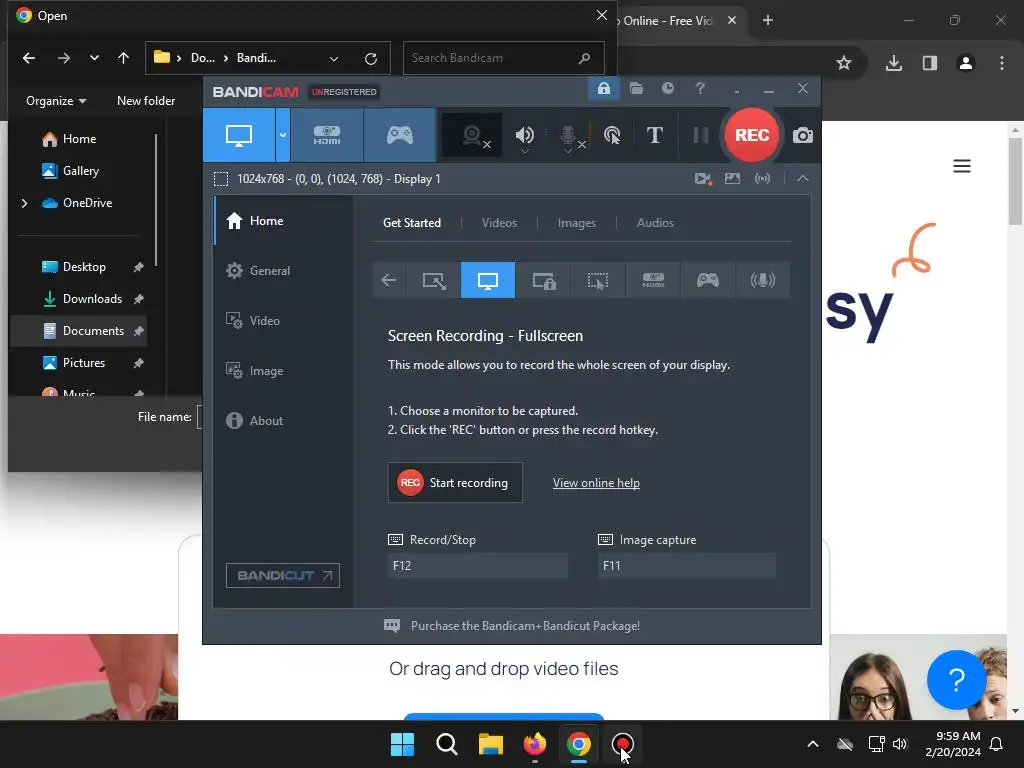Select around mouse mode icon
Viewport: 1024px width, 768px height.
[598, 280]
